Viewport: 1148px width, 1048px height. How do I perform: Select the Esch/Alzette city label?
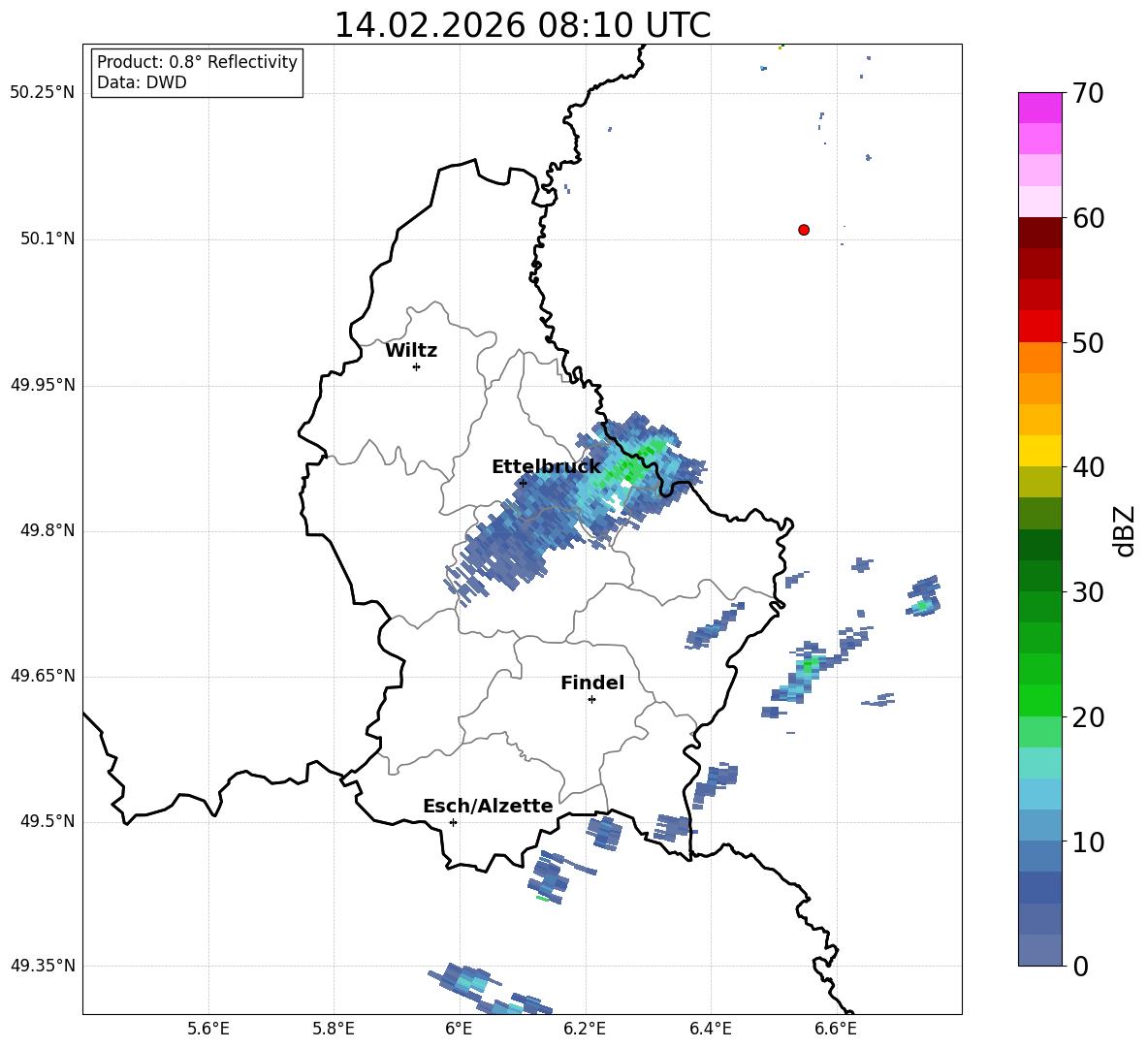tap(488, 806)
